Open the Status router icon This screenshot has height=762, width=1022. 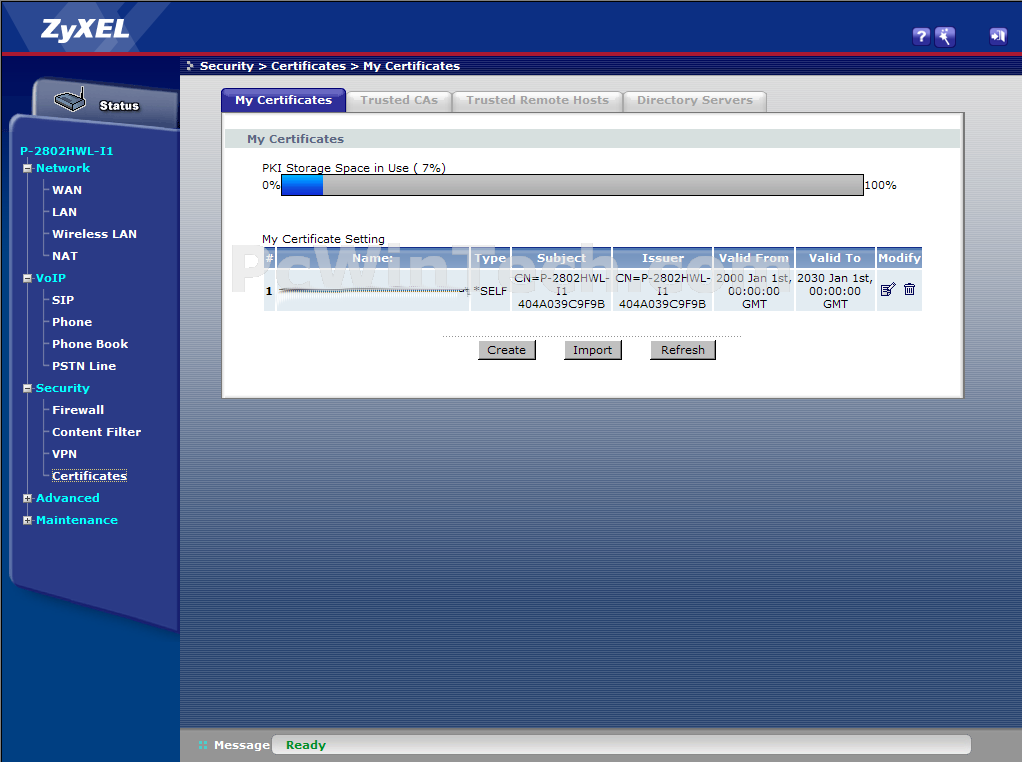[x=70, y=99]
